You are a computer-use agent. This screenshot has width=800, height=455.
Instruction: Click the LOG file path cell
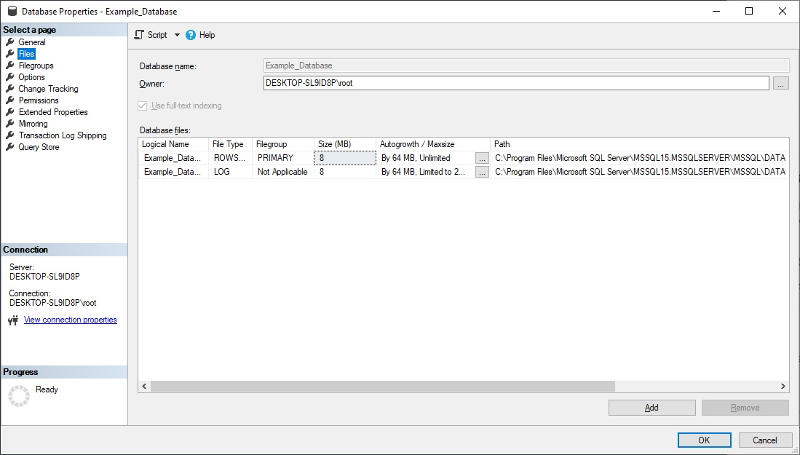click(x=640, y=172)
